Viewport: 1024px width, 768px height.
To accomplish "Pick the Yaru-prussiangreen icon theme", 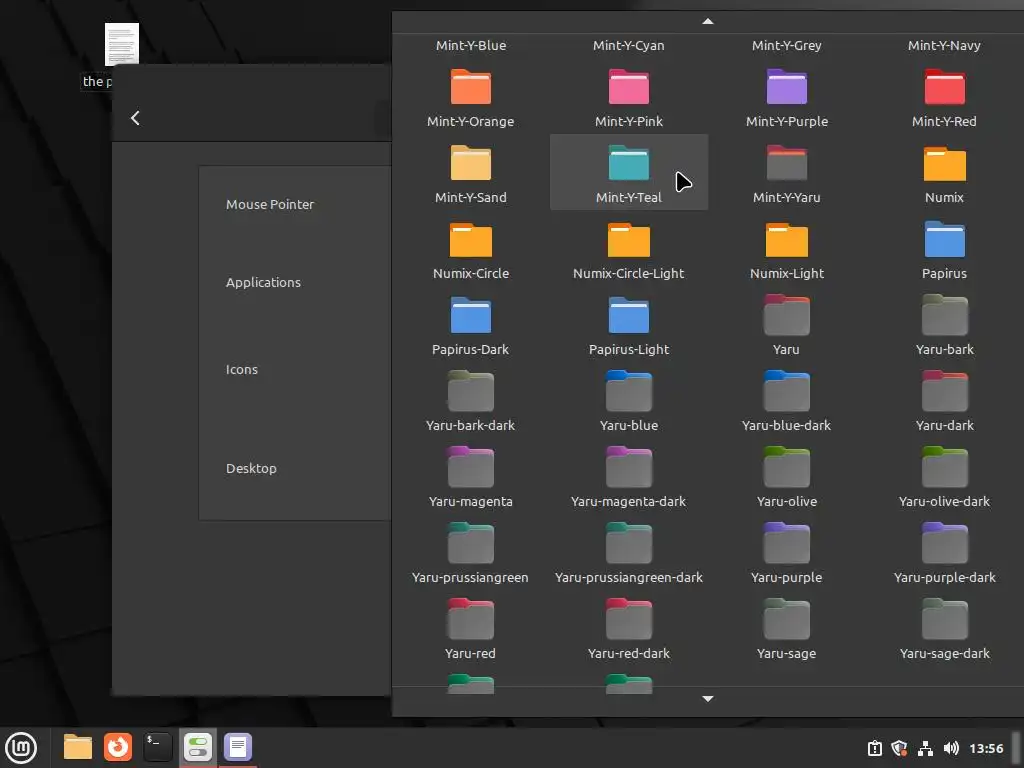I will click(x=470, y=552).
